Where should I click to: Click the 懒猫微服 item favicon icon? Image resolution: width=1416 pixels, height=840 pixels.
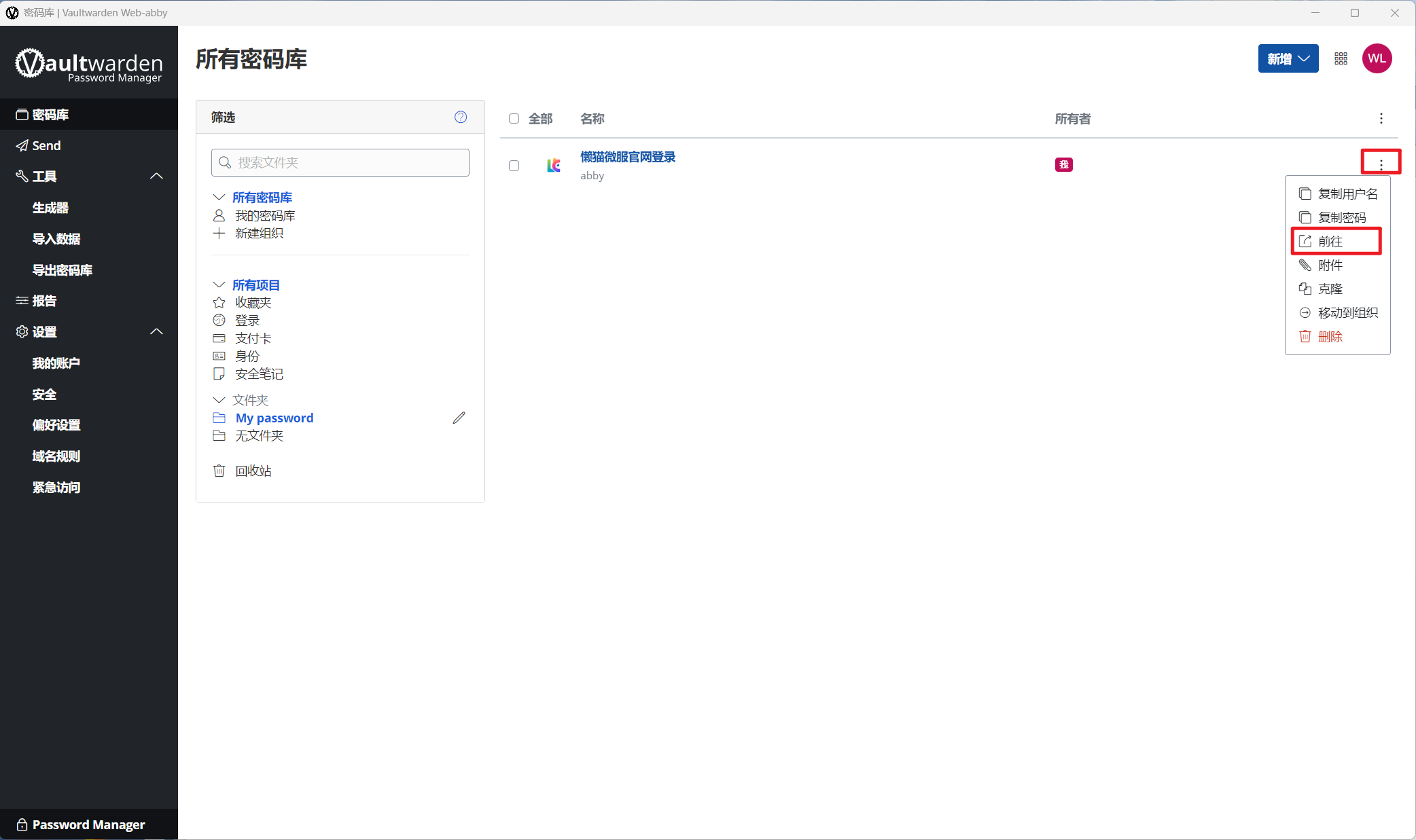click(554, 165)
